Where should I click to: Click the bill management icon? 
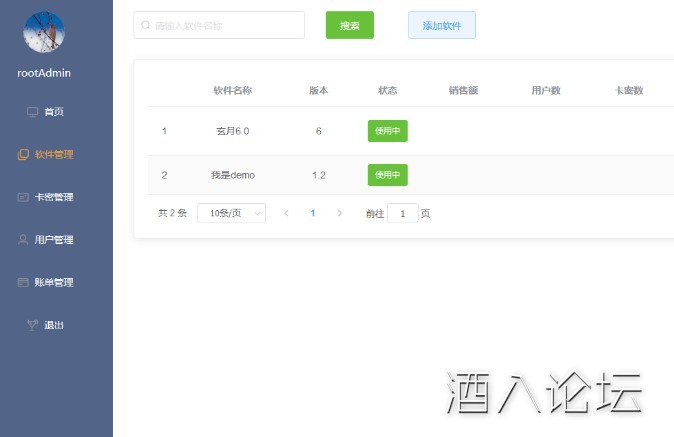point(24,283)
